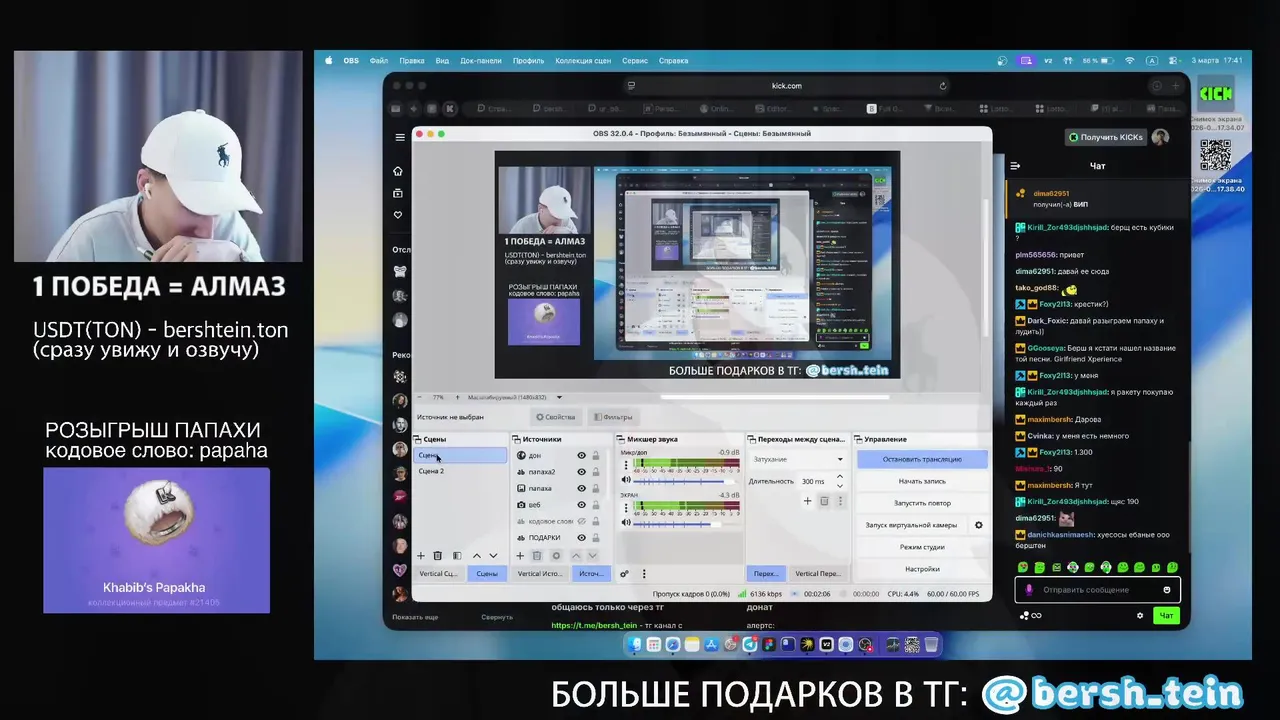Open advanced audio properties gears icon
The image size is (1280, 720).
click(625, 574)
